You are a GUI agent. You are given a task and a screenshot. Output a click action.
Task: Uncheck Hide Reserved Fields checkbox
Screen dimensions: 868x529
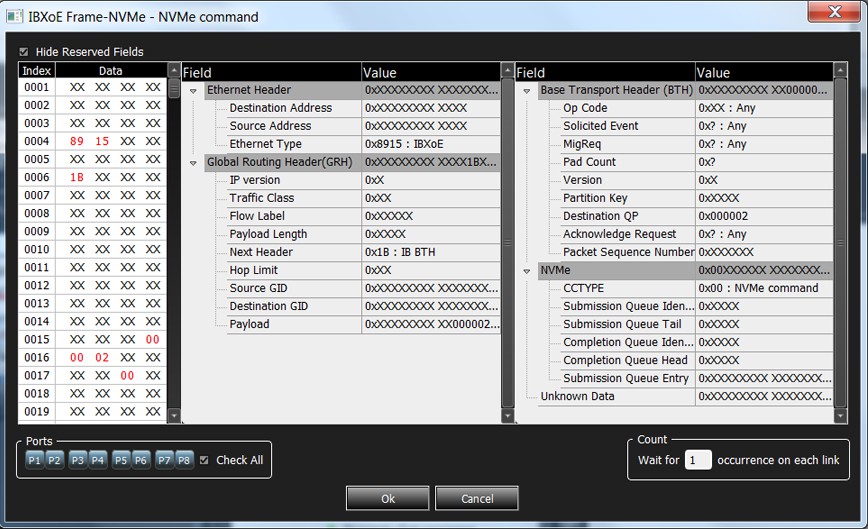(24, 51)
